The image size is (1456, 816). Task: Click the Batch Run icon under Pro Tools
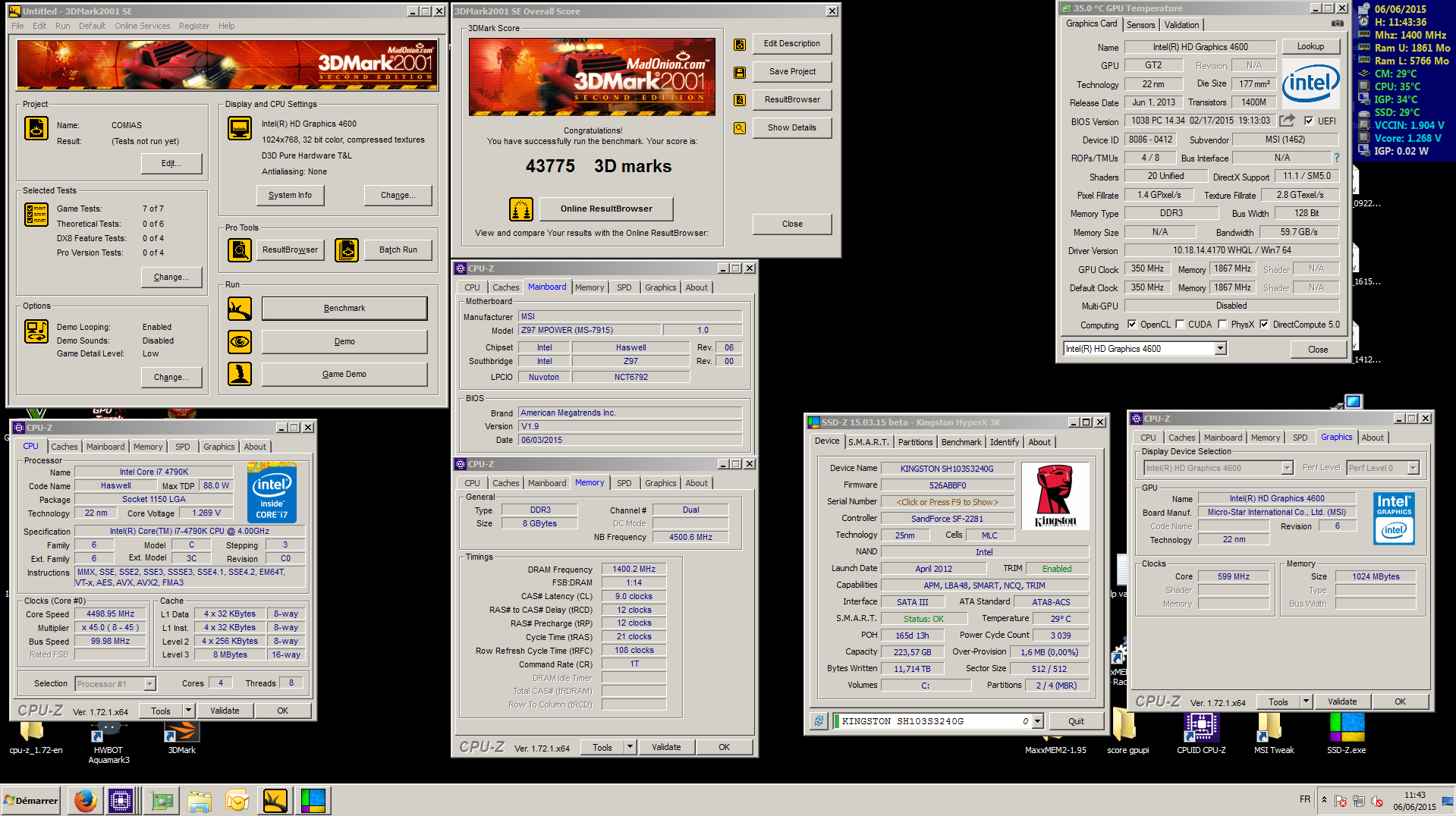tap(347, 250)
